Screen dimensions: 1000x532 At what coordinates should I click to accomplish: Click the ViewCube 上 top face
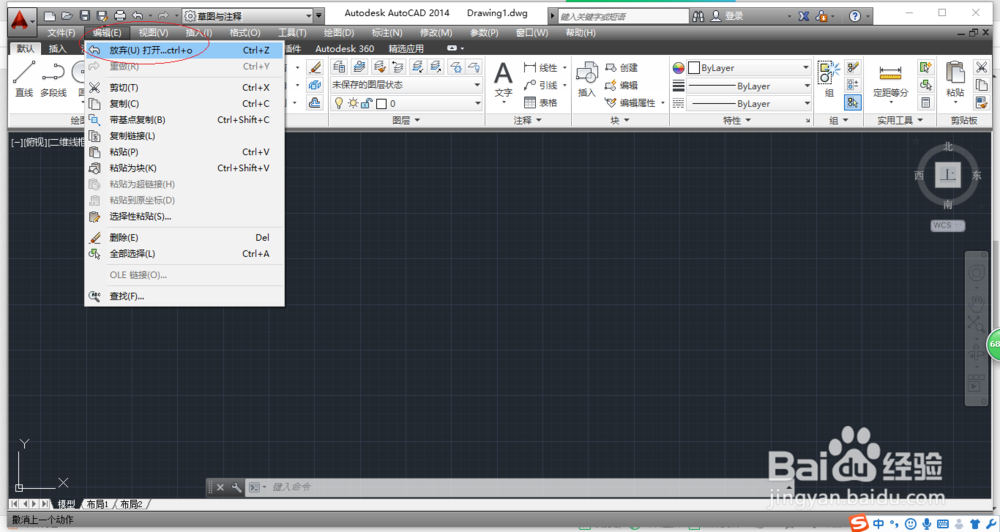pyautogui.click(x=948, y=175)
